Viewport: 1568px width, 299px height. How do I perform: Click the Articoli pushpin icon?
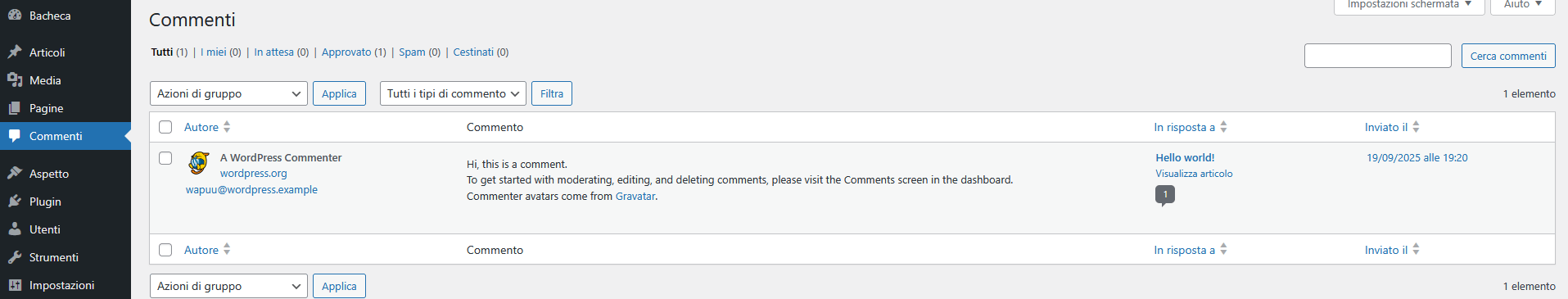pos(15,52)
